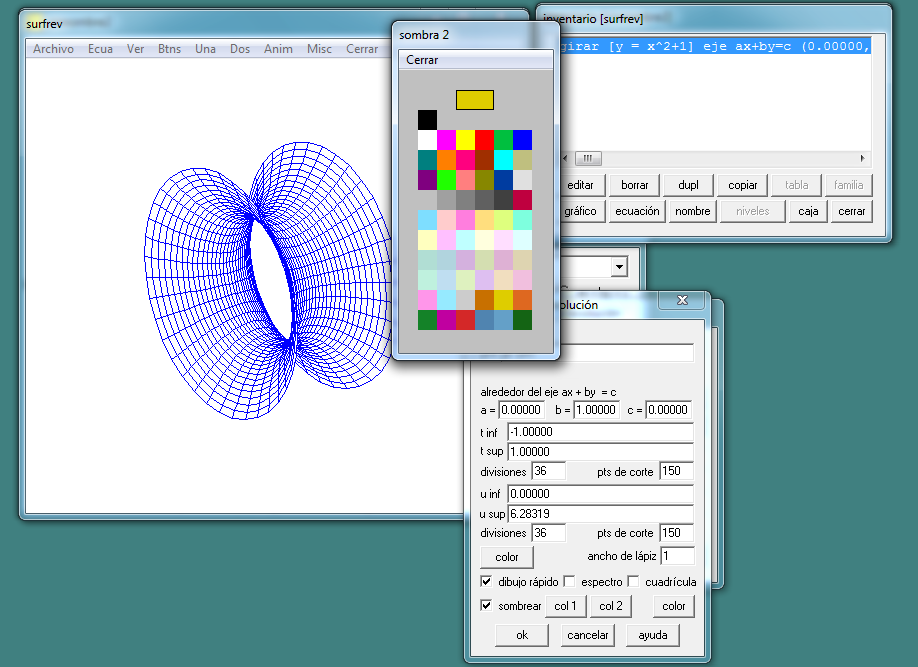Pick the bright blue palette swatch

522,140
